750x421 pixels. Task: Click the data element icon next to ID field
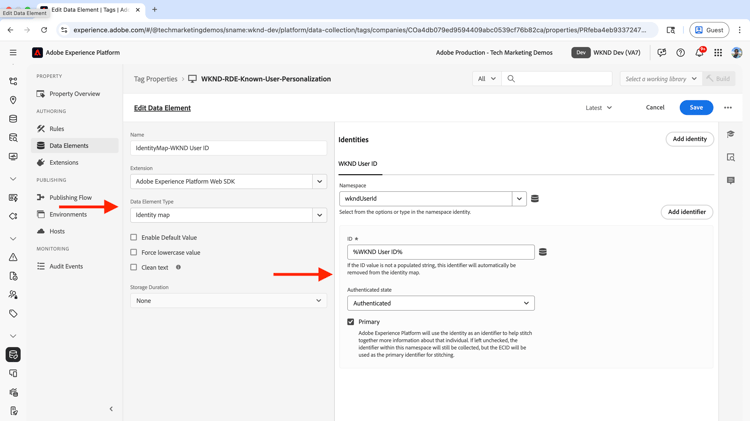[543, 252]
